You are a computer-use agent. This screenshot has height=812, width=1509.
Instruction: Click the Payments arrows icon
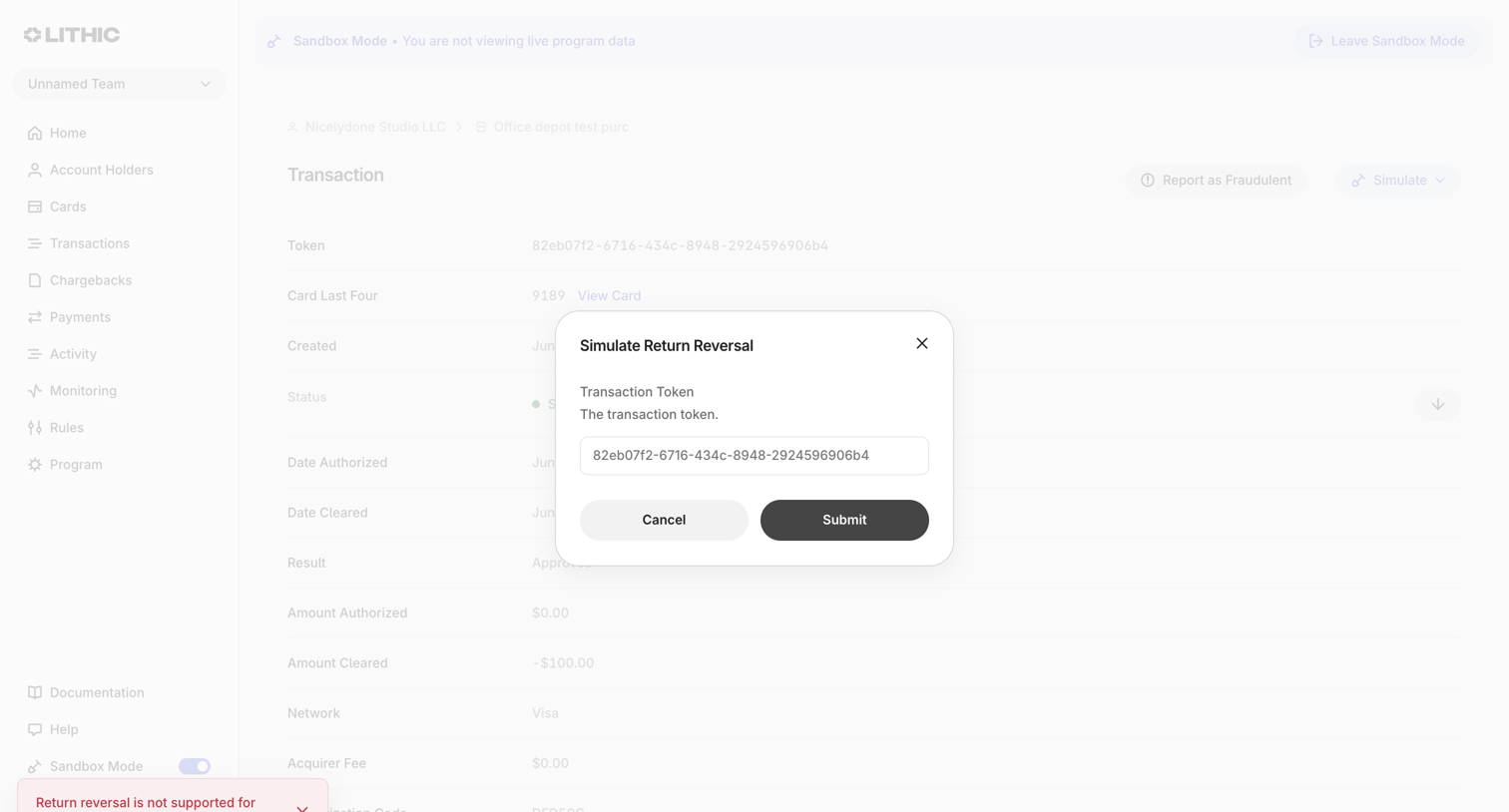pyautogui.click(x=35, y=317)
